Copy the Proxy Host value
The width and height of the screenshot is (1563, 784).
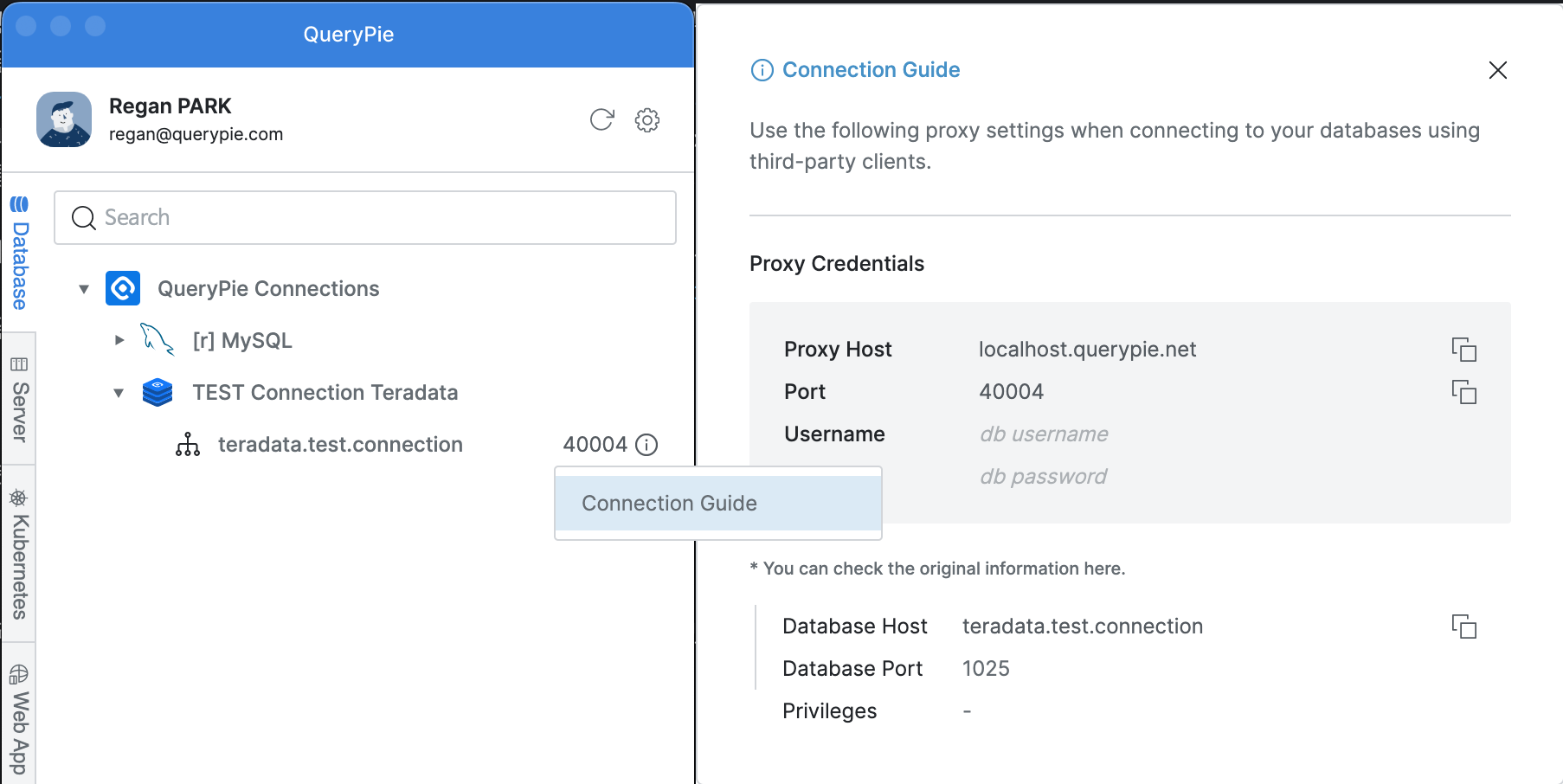(x=1463, y=350)
